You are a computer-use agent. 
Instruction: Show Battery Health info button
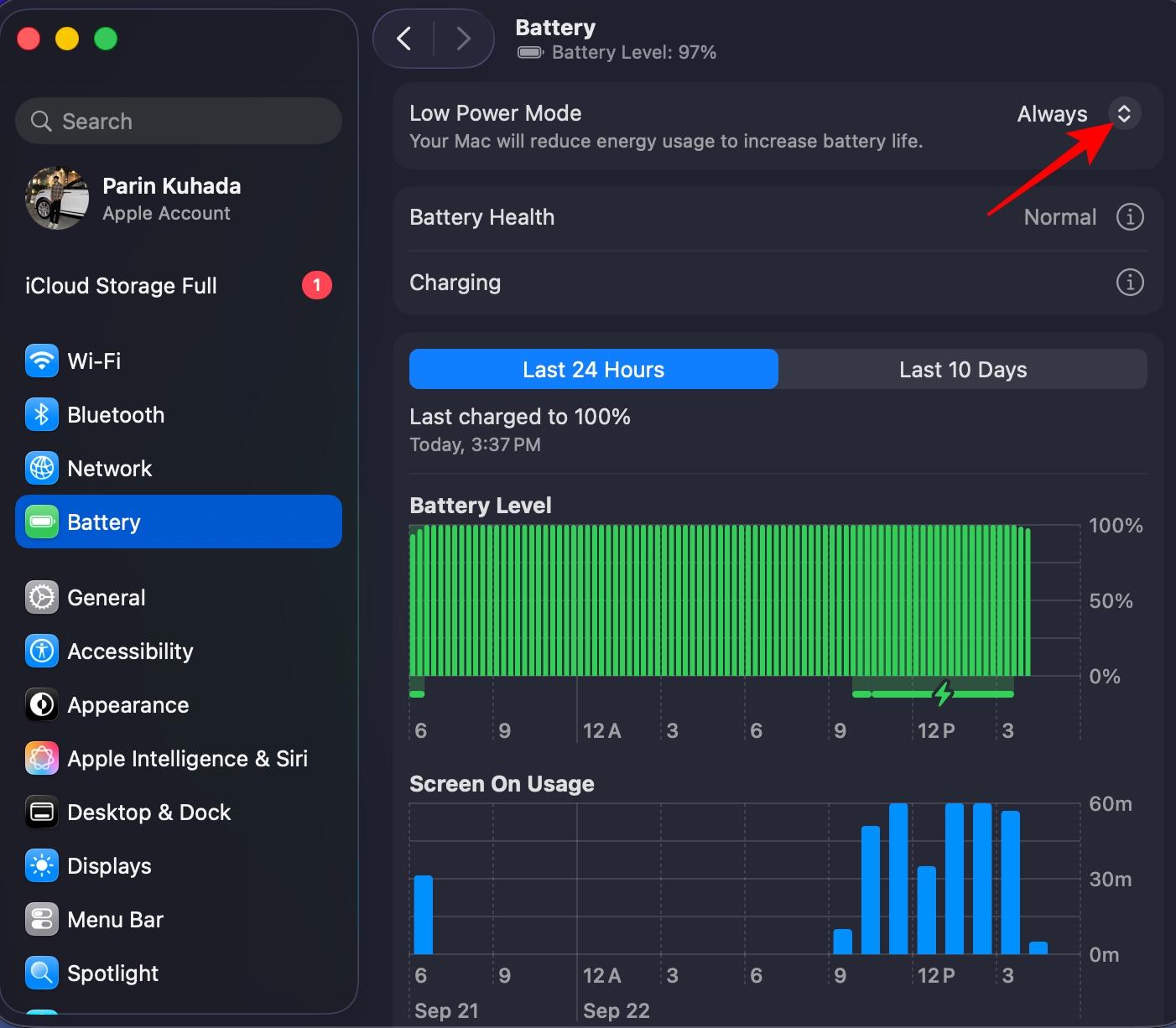coord(1130,217)
